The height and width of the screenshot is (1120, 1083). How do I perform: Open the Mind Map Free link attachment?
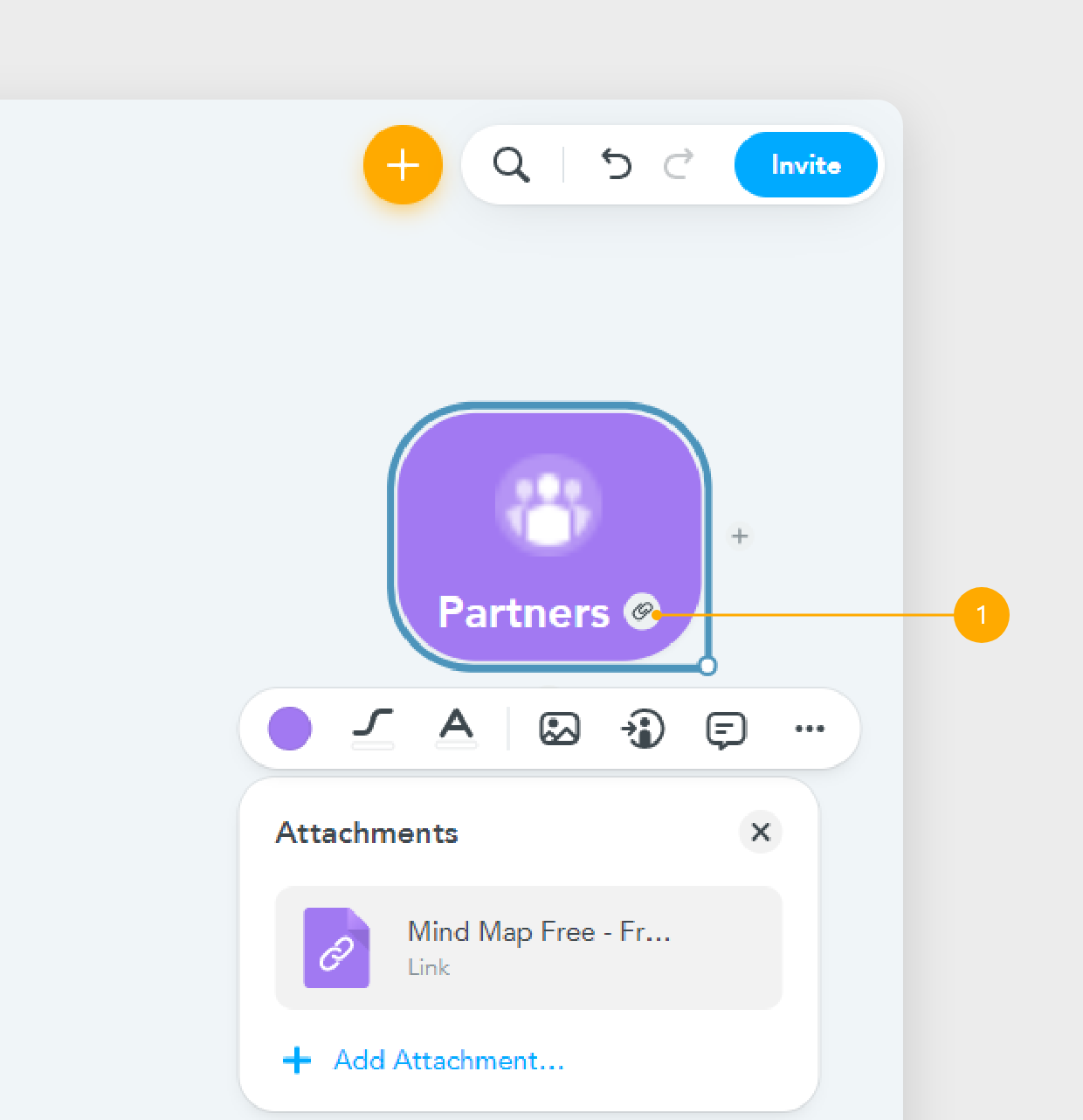(528, 948)
